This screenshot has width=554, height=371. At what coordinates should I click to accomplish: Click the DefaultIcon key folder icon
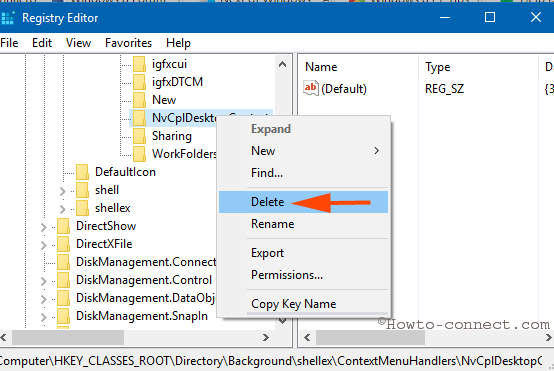click(82, 172)
